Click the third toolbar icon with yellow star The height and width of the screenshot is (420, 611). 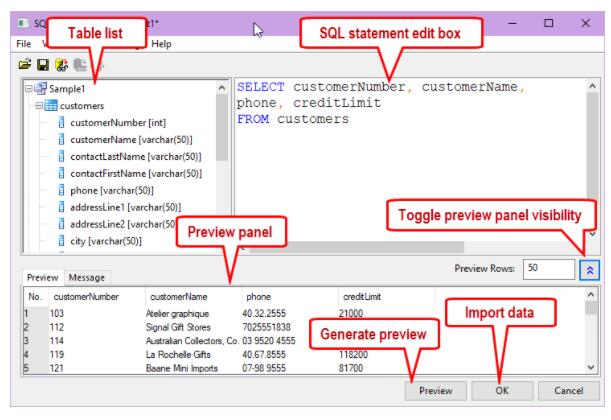(x=59, y=64)
